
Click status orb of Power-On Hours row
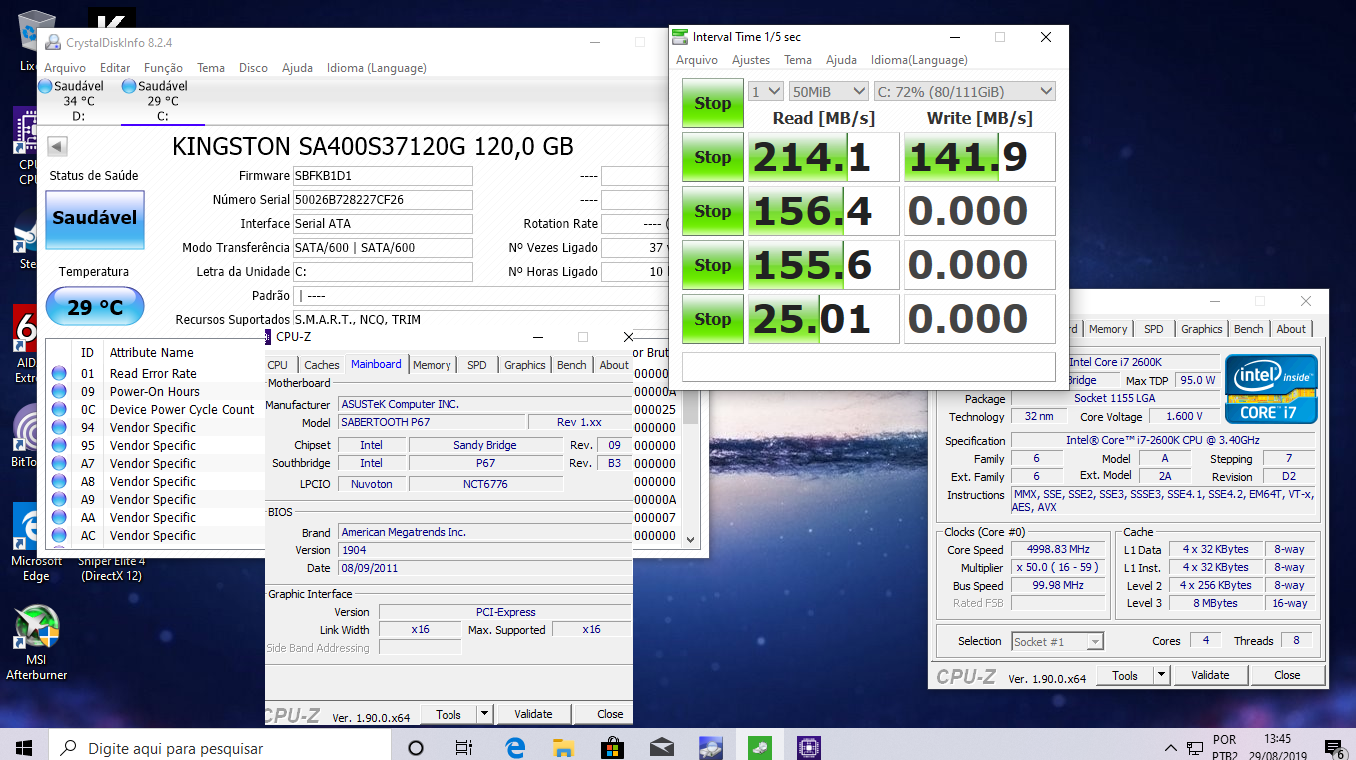point(59,392)
